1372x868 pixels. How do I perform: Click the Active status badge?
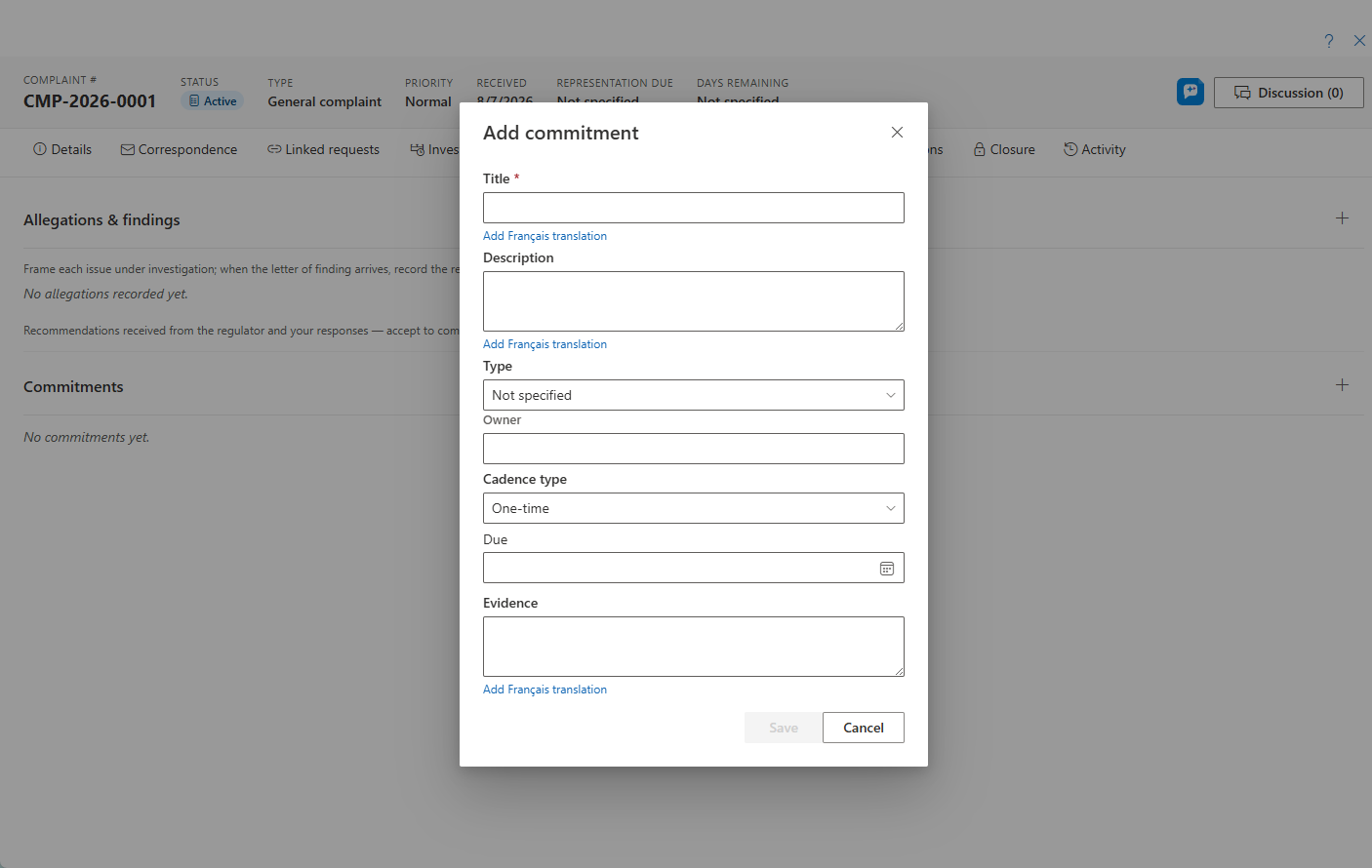point(212,101)
